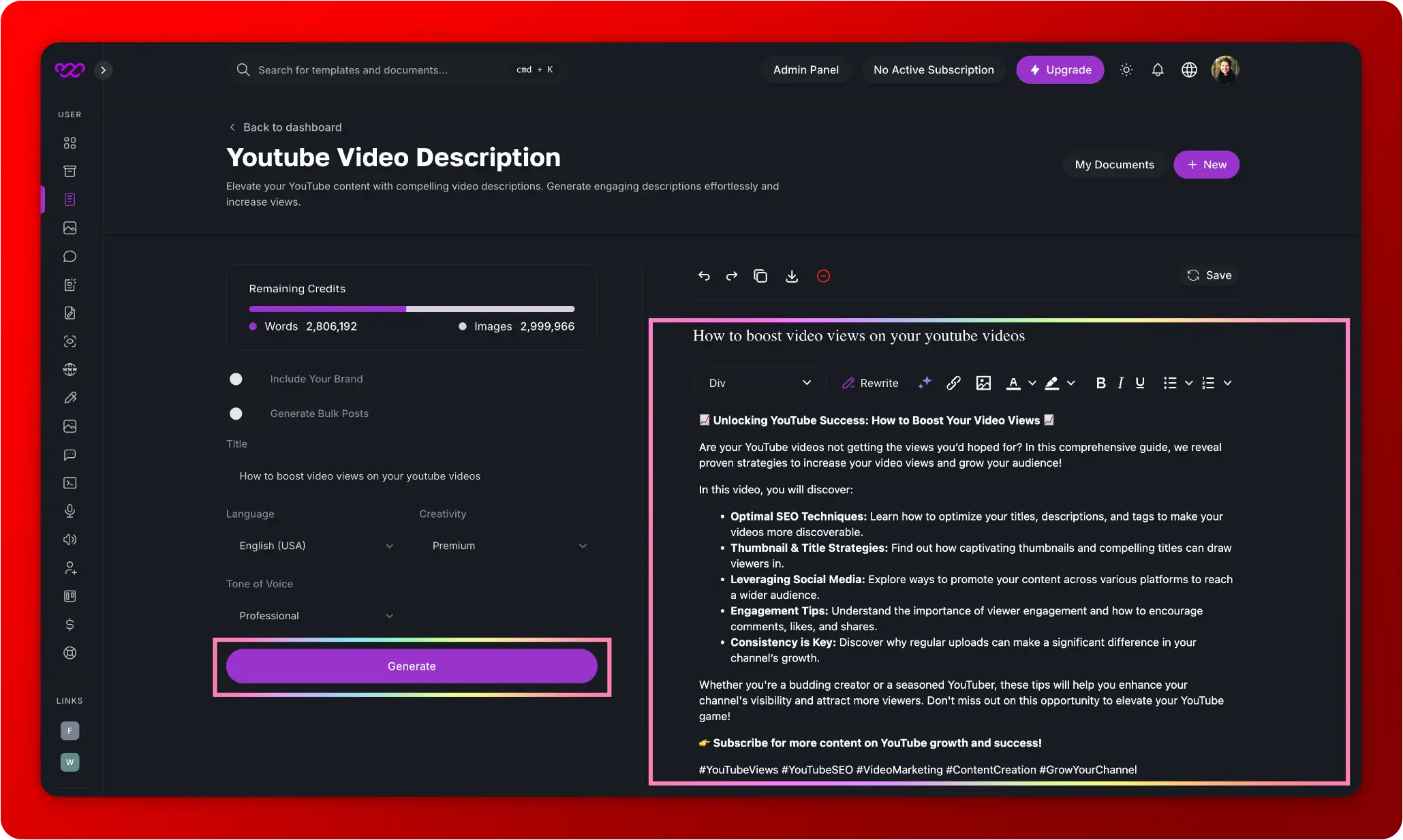Viewport: 1403px width, 840px height.
Task: Open the Tone of Voice Professional dropdown
Action: 315,616
